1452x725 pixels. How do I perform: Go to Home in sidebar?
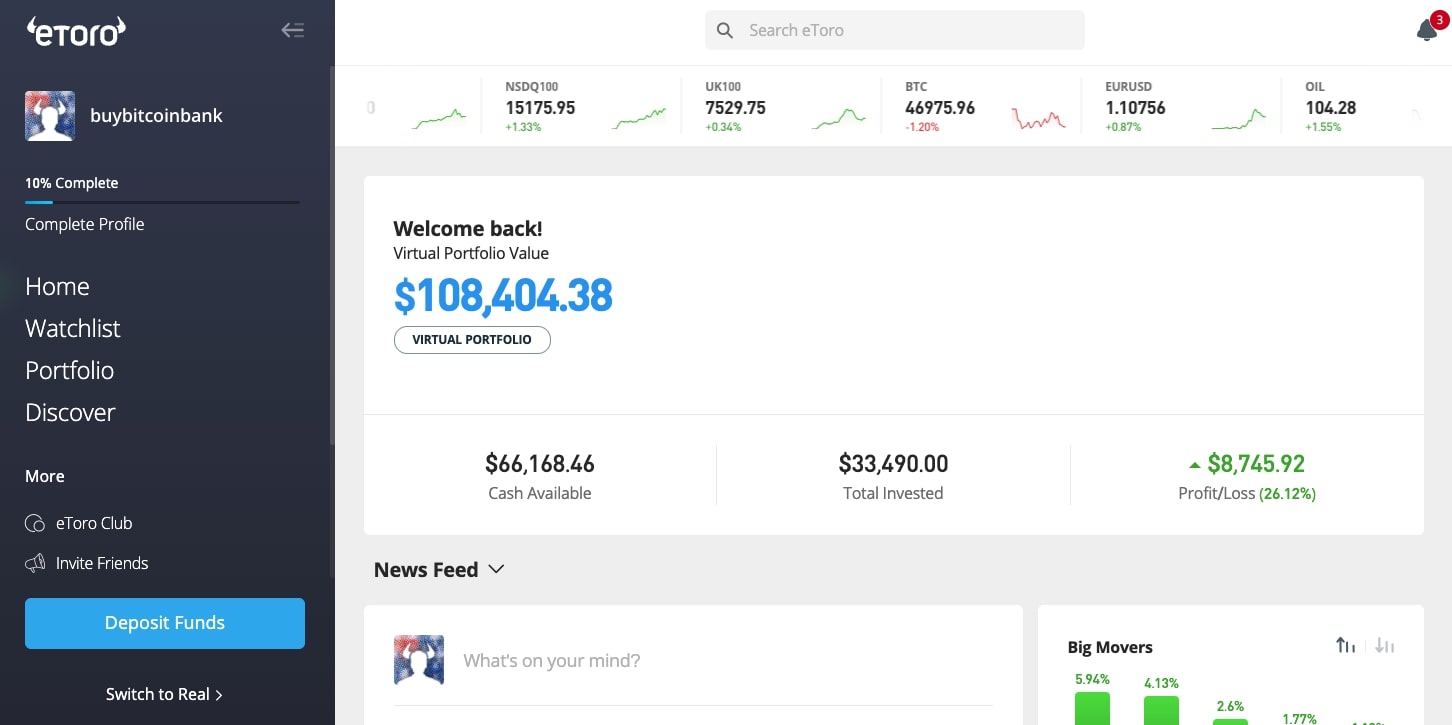tap(57, 287)
